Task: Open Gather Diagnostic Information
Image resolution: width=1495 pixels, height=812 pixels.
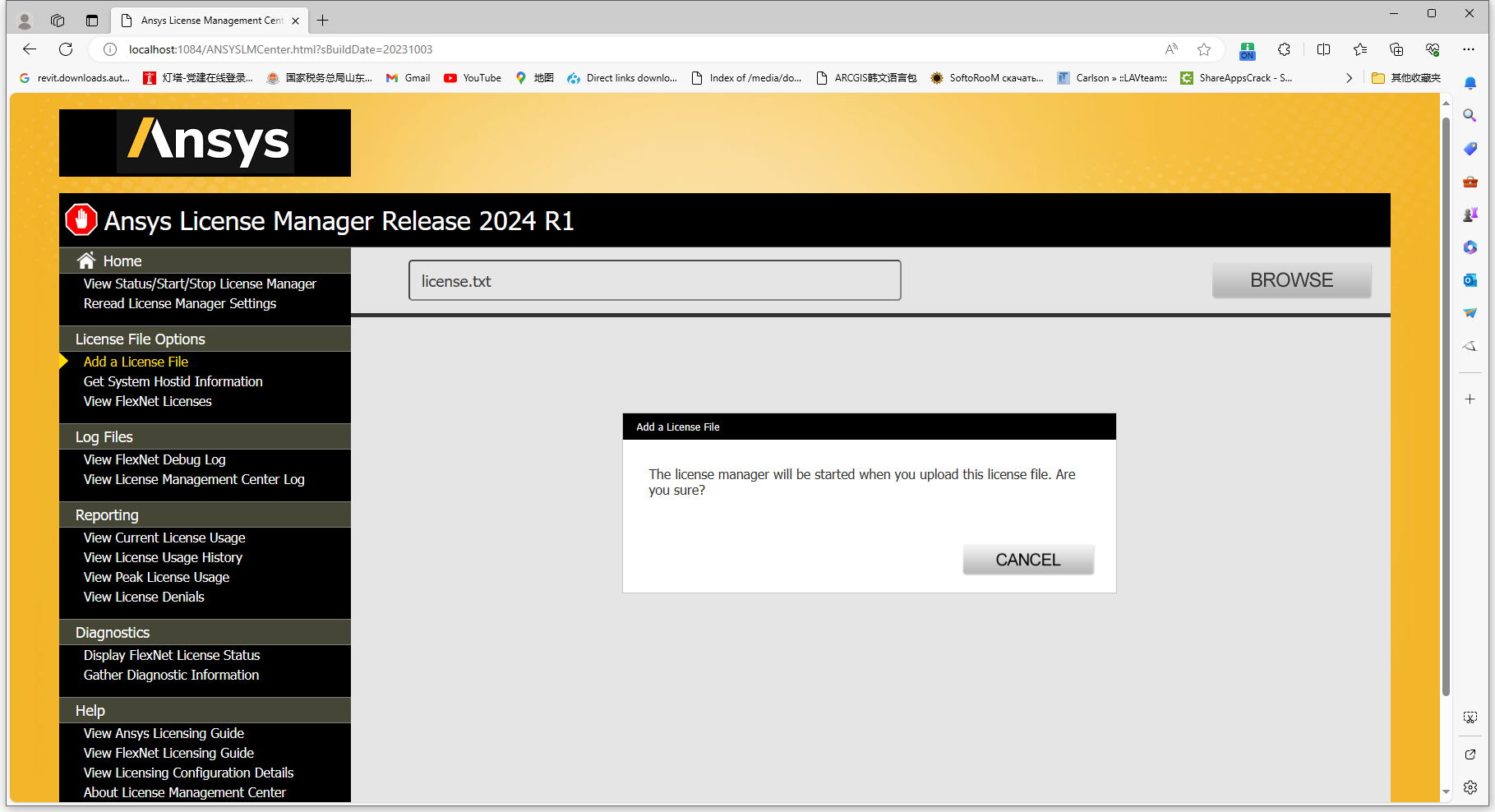Action: click(x=171, y=675)
